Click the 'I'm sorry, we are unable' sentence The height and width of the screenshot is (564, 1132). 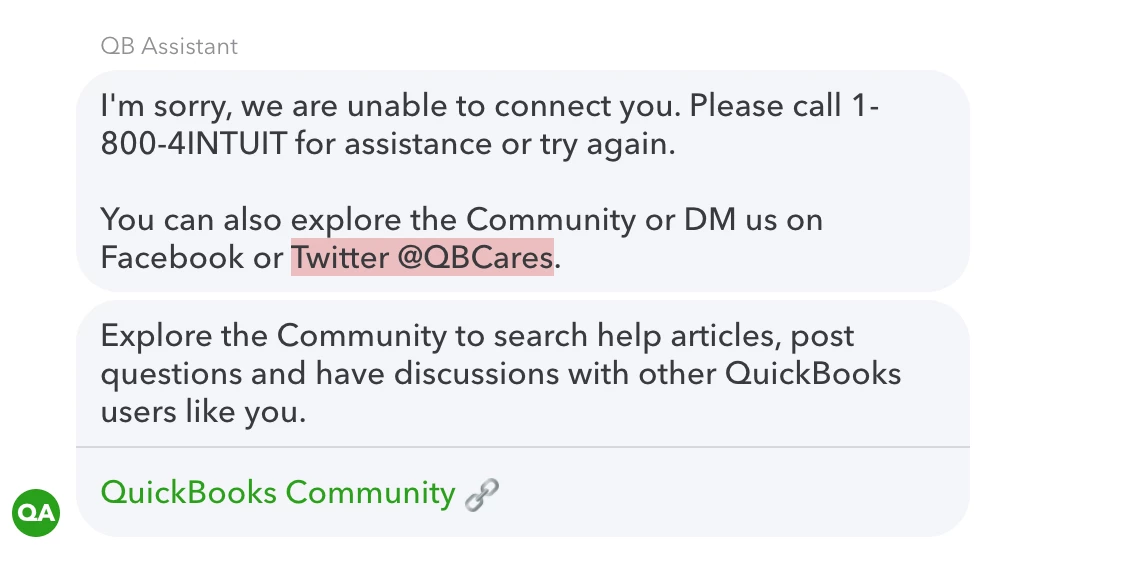(391, 106)
